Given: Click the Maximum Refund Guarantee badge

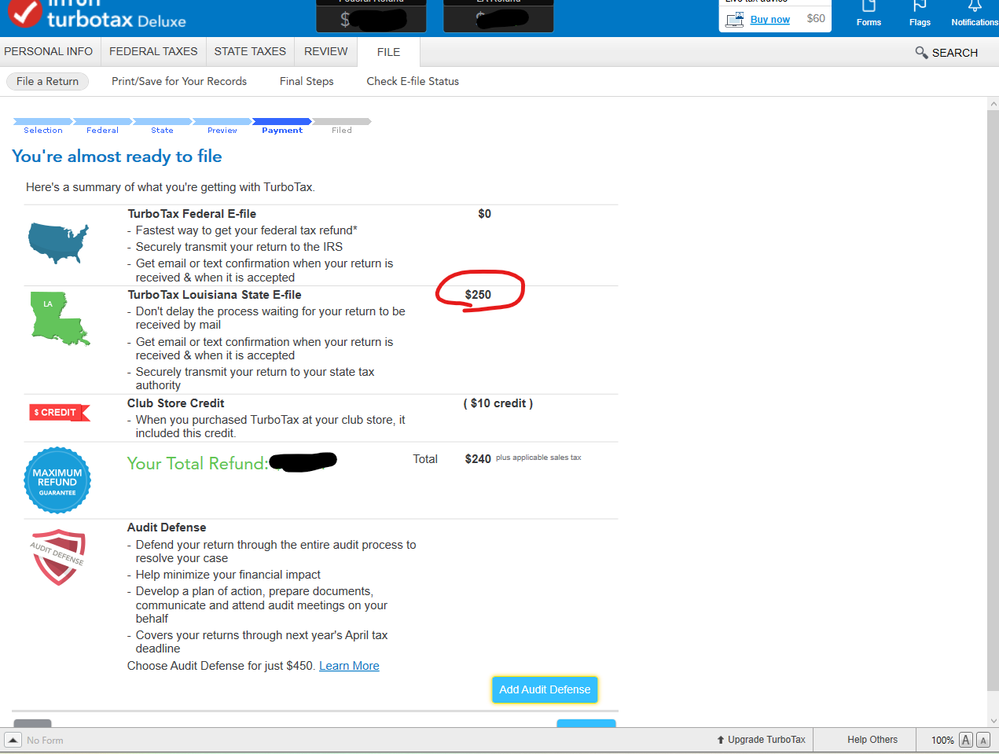Looking at the screenshot, I should coord(57,480).
